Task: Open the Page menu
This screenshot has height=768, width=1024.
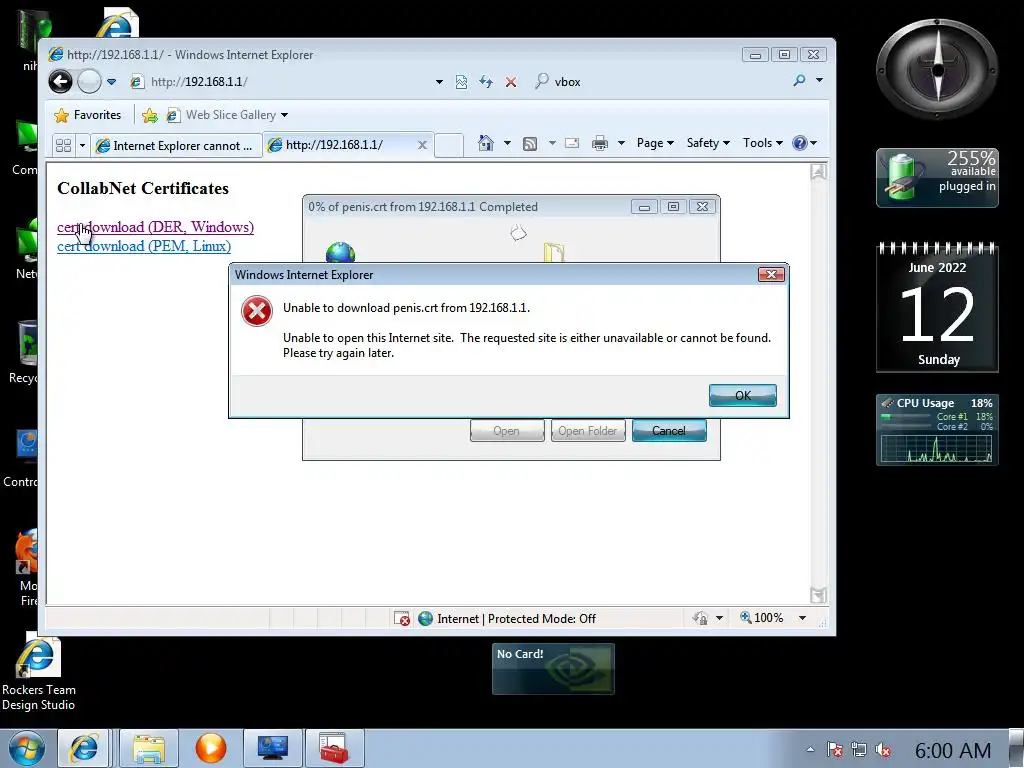Action: (655, 143)
